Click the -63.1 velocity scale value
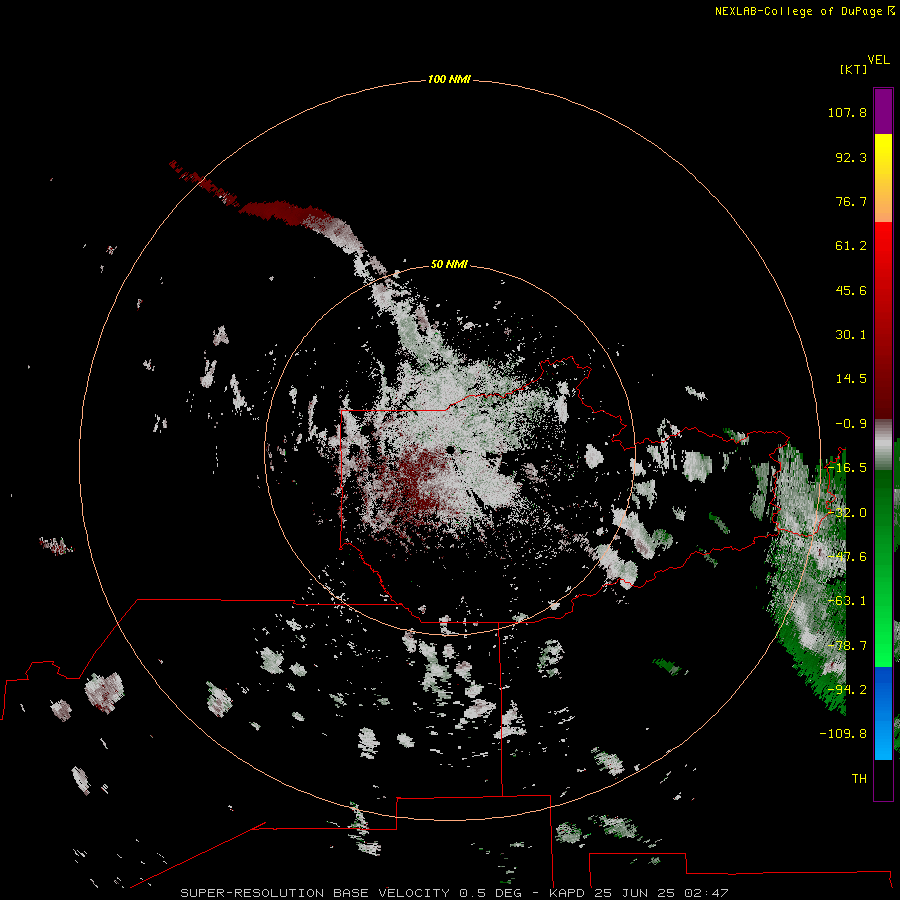 pyautogui.click(x=847, y=601)
